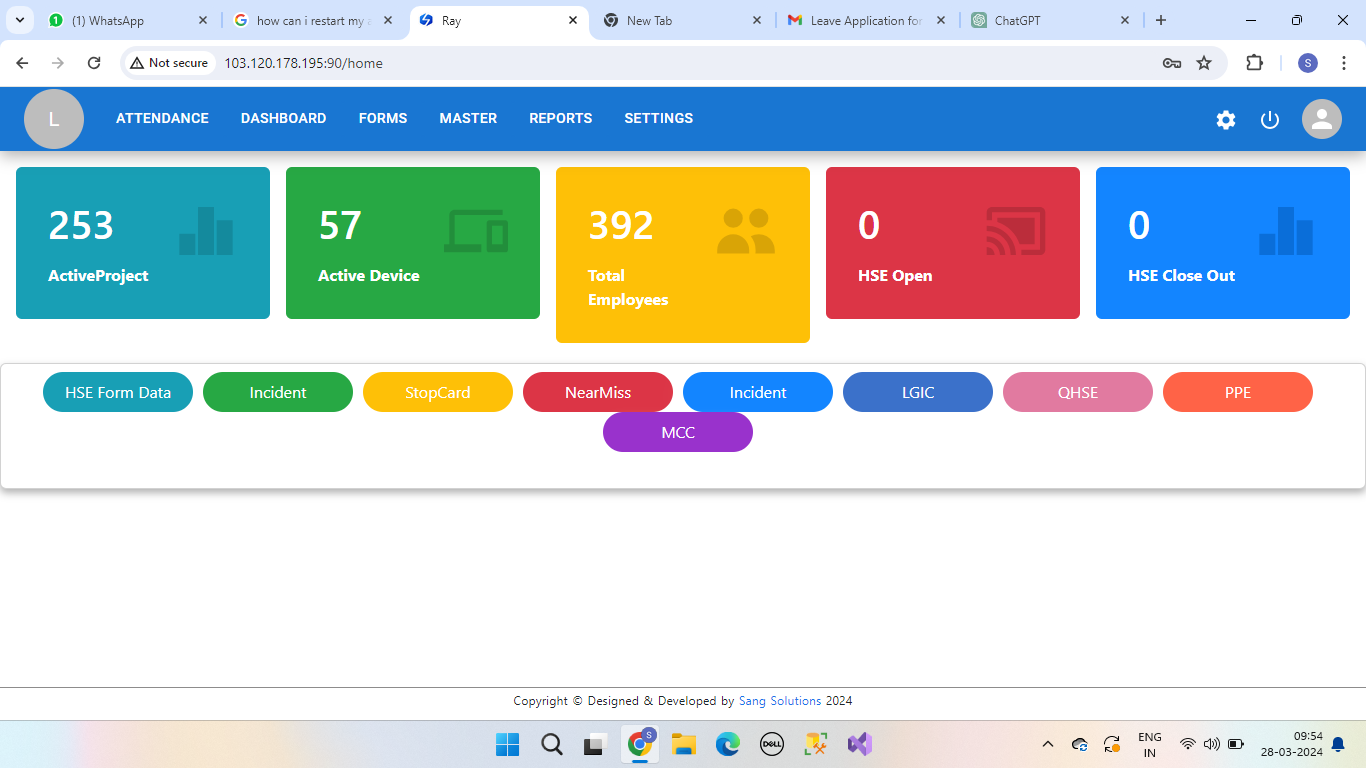The image size is (1366, 768).
Task: Click the settings gear icon in header
Action: tap(1226, 120)
